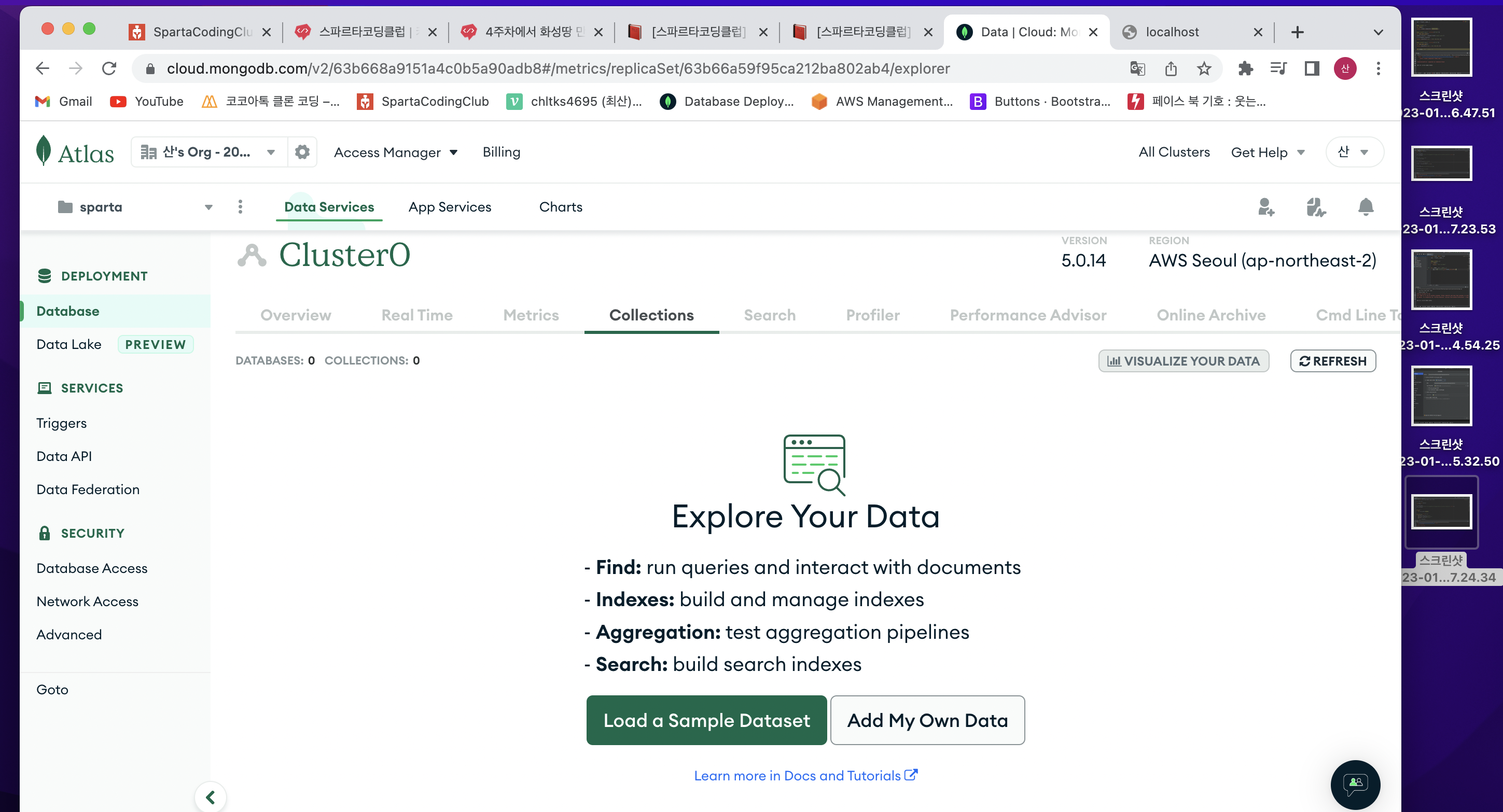Viewport: 1503px width, 812px height.
Task: Click Load a Sample Dataset button
Action: tap(706, 720)
